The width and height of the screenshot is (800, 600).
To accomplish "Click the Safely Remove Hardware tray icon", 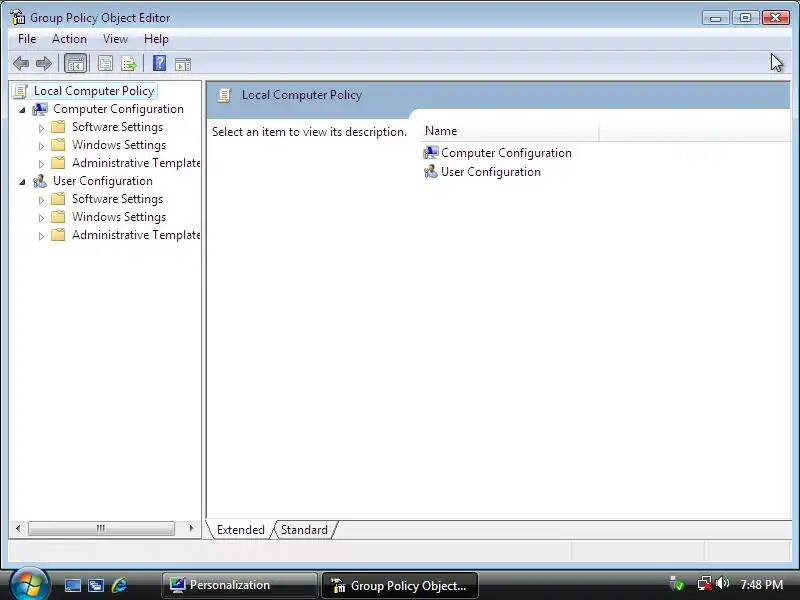I will tap(677, 583).
